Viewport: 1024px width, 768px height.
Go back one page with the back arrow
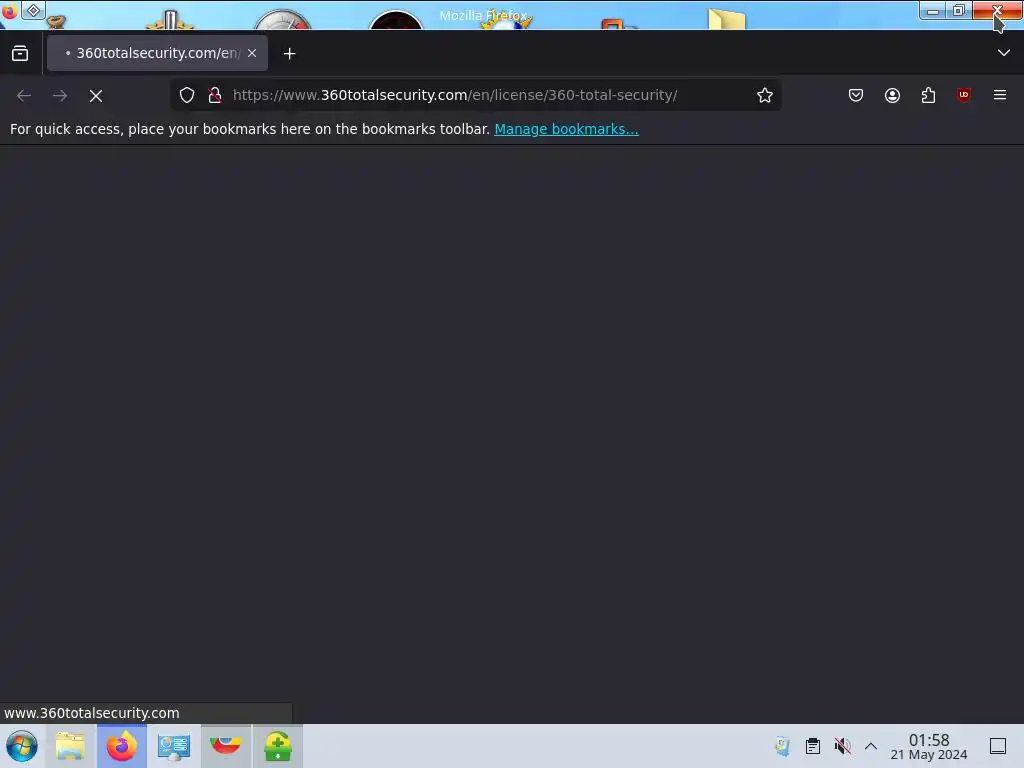[x=24, y=95]
